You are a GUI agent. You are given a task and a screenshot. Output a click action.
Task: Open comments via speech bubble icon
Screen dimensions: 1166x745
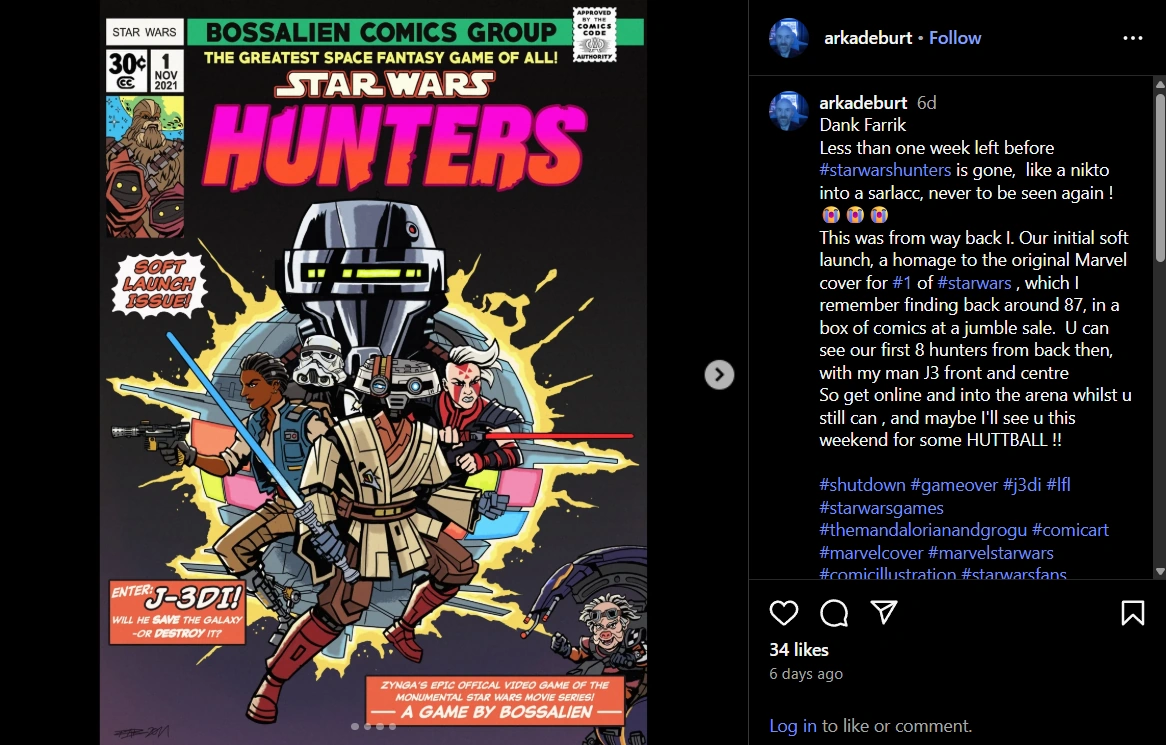[x=834, y=613]
